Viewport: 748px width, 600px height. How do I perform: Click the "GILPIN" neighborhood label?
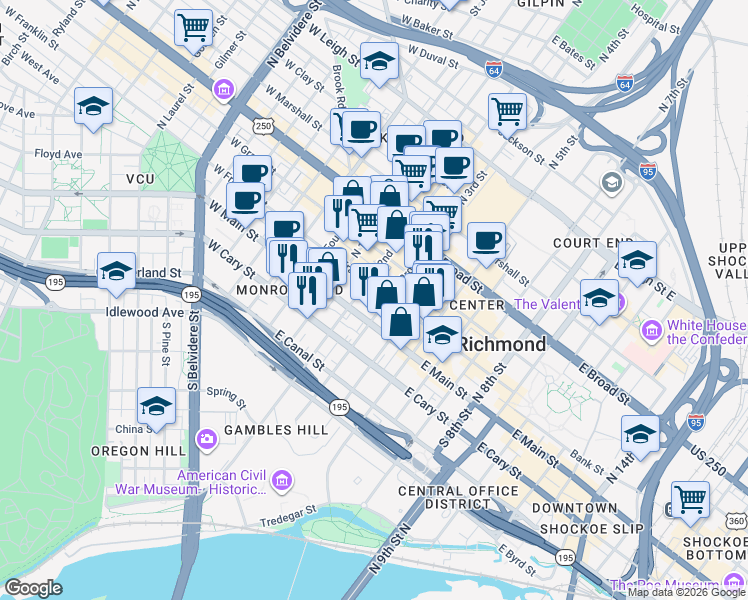pos(540,3)
